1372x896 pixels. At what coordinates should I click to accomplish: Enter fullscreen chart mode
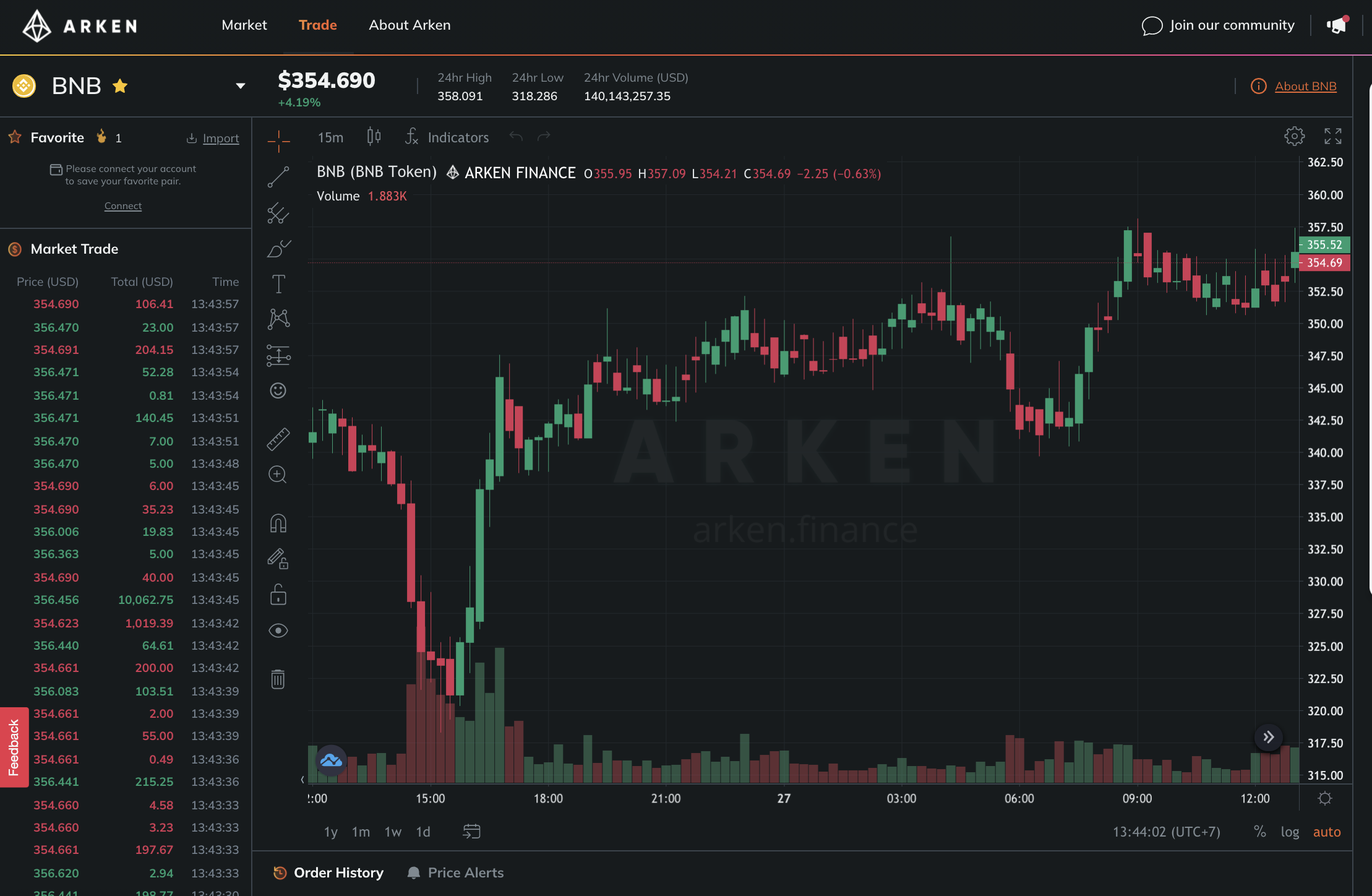pos(1333,136)
